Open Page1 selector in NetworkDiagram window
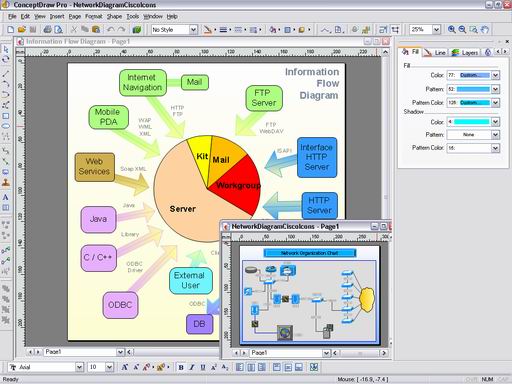Screen dimensions: 512x384 (x=326, y=353)
